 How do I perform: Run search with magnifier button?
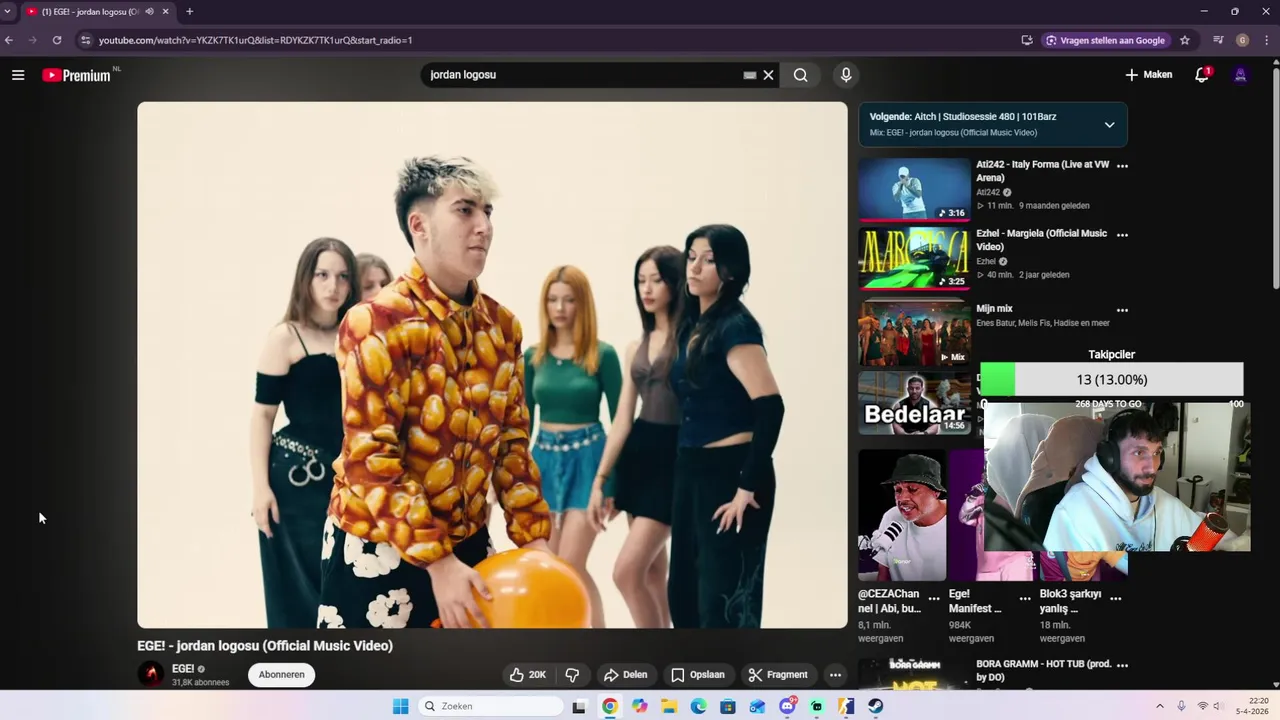click(x=801, y=75)
